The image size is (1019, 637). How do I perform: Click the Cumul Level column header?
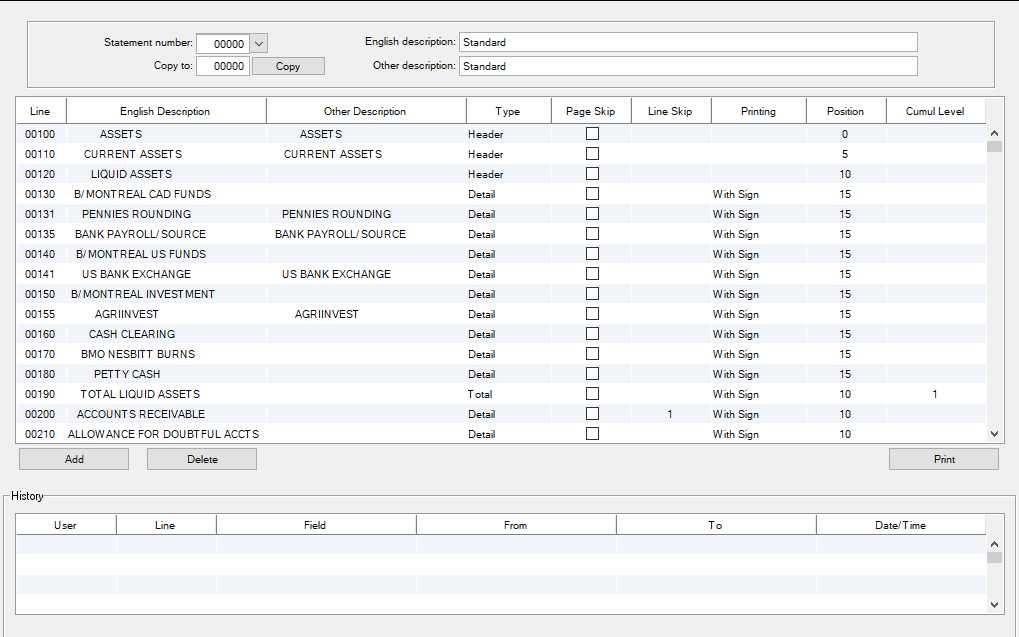(x=935, y=111)
